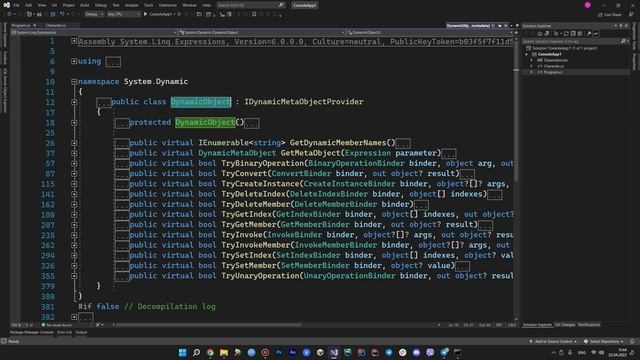
Task: Click the Solution Explorer search magnifier icon
Action: click(x=623, y=41)
